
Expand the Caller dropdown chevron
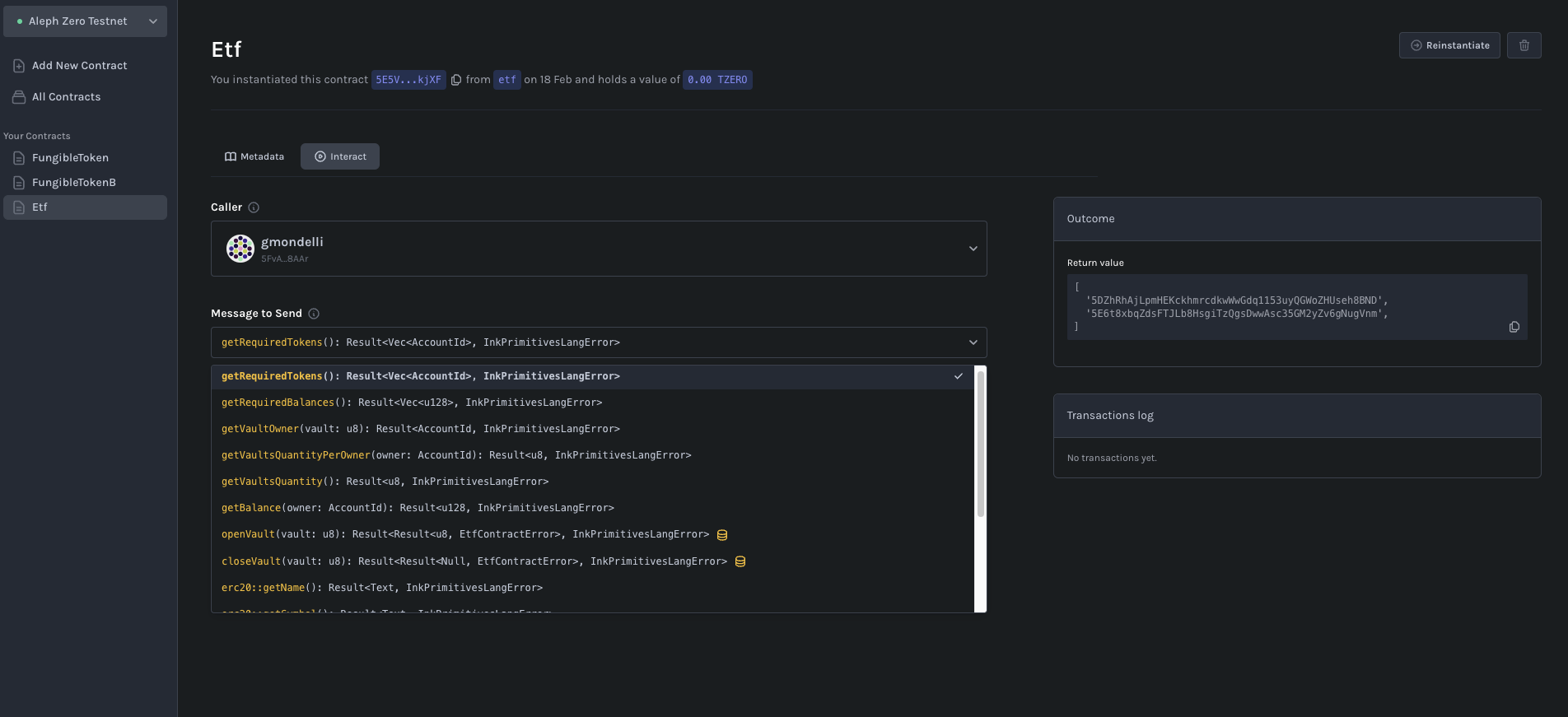(973, 249)
